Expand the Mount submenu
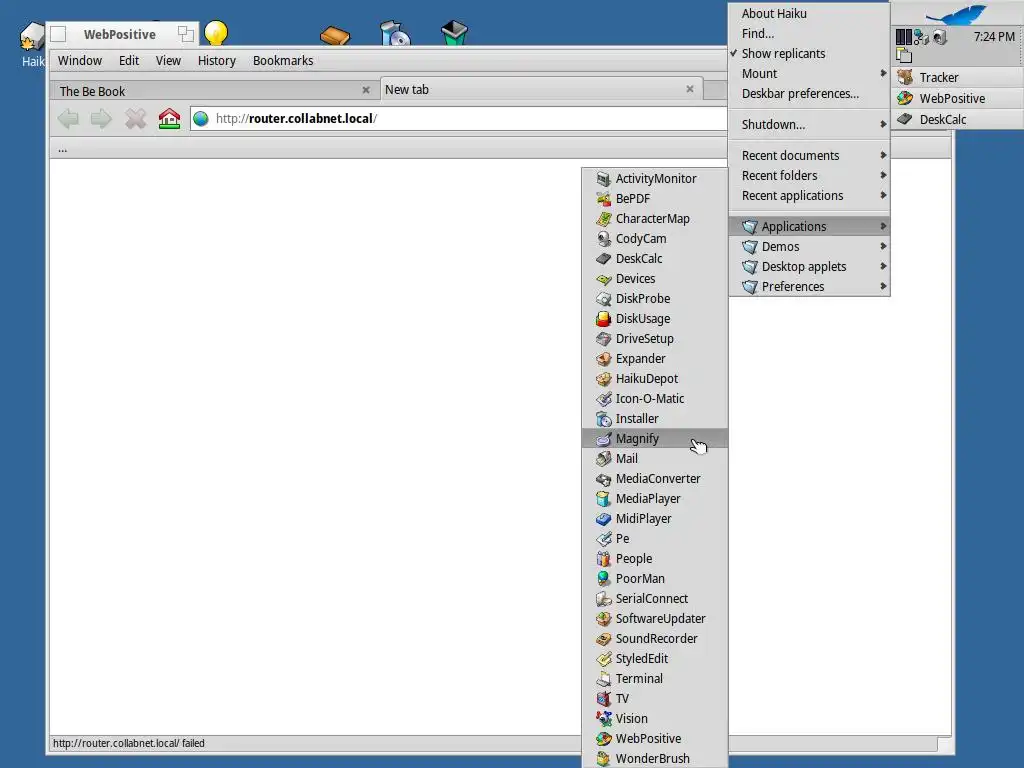Viewport: 1024px width, 768px height. pos(809,74)
